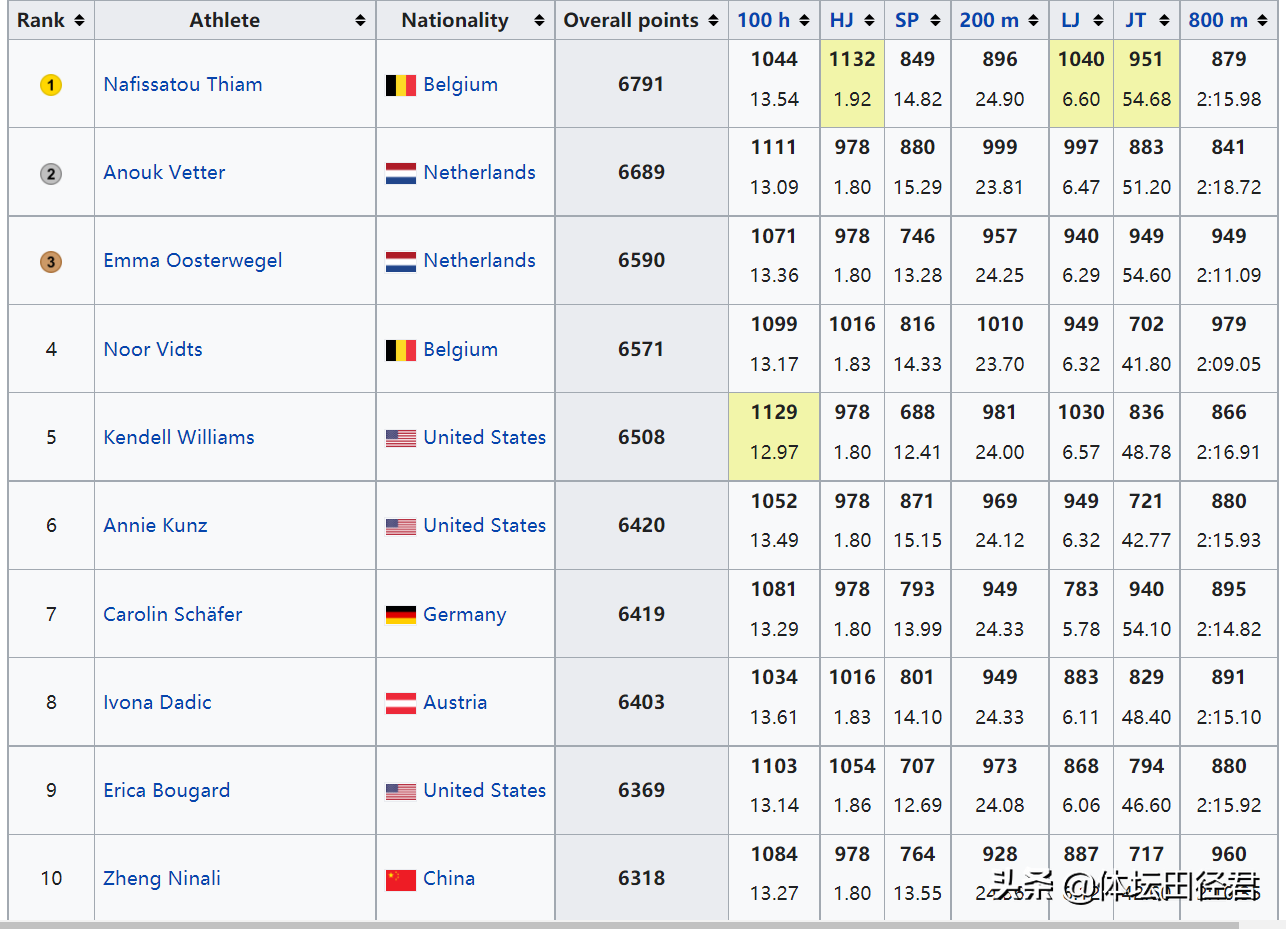1286x929 pixels.
Task: Select highlighted HJ score 1132
Action: pos(852,60)
